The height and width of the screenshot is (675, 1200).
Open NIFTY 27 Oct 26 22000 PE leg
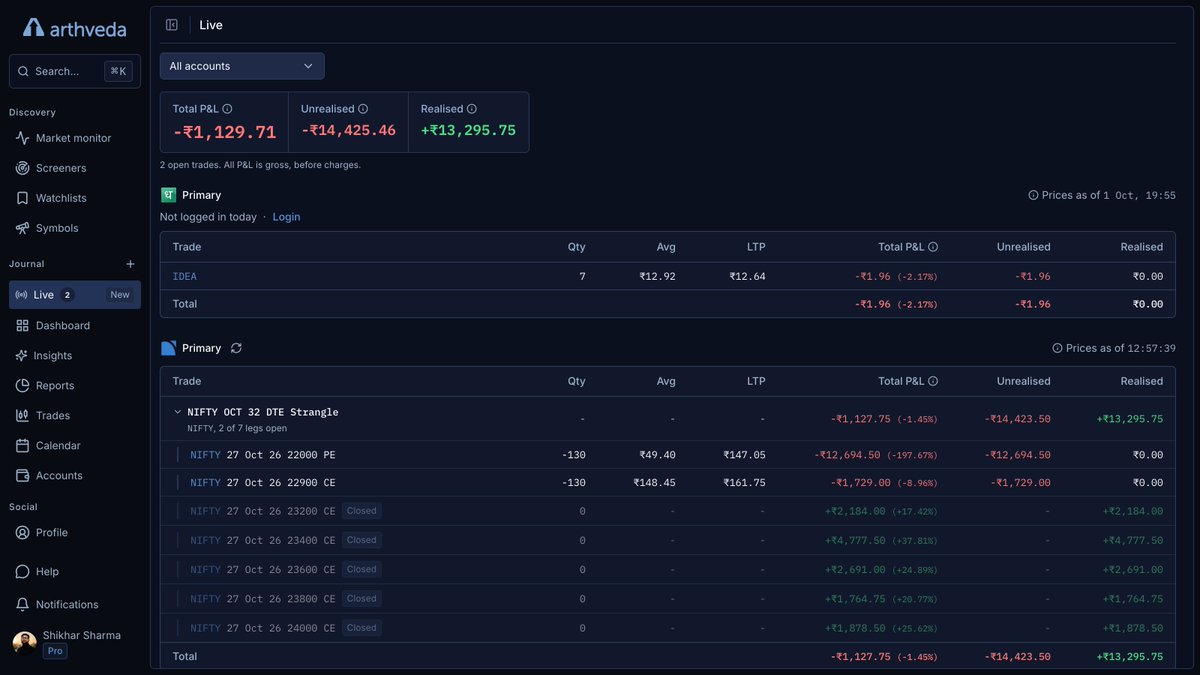point(263,455)
